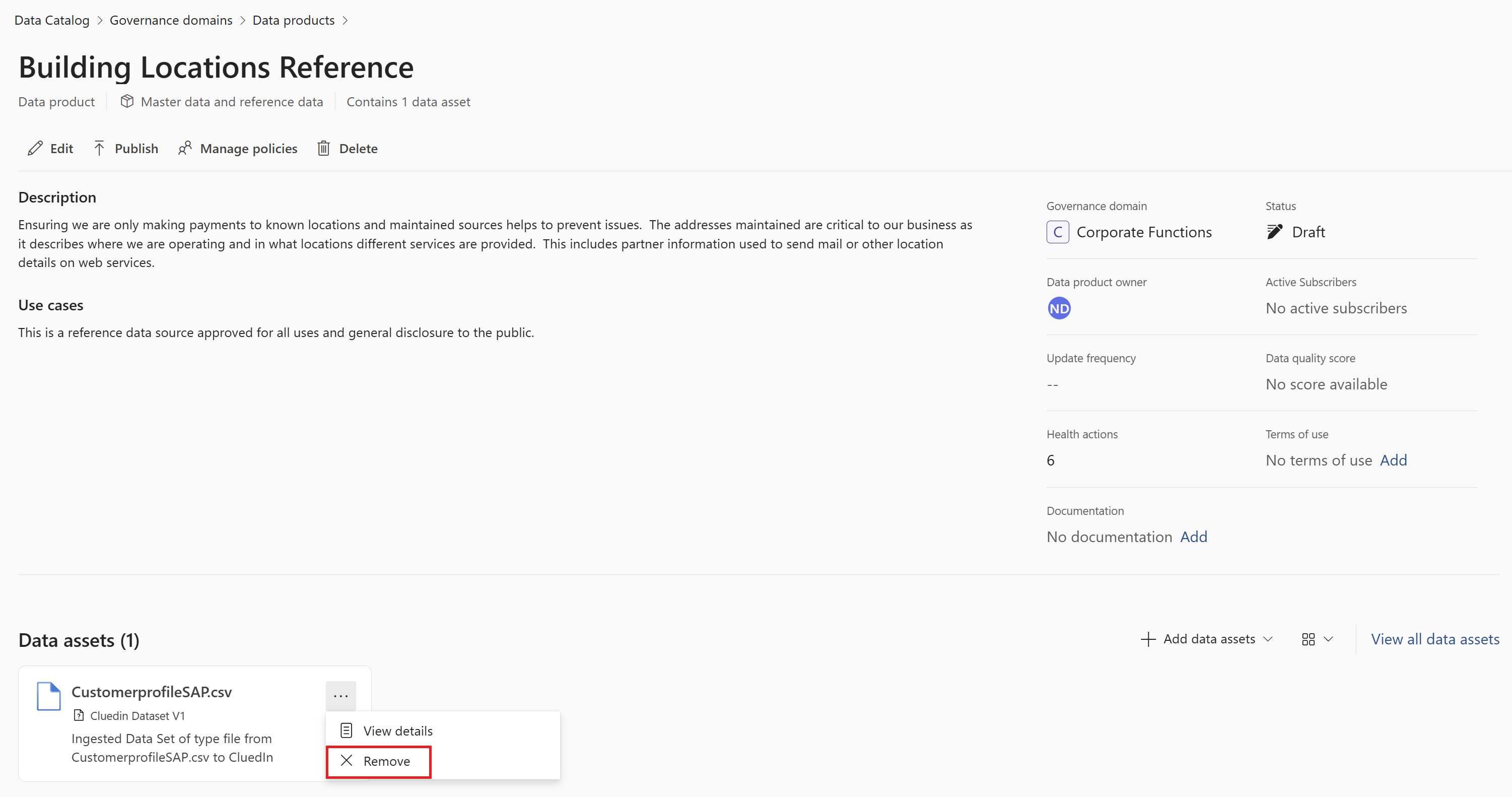Open the CustomerprofileSAP.csv asset title
Screen dimensions: 1512x797
(x=152, y=692)
